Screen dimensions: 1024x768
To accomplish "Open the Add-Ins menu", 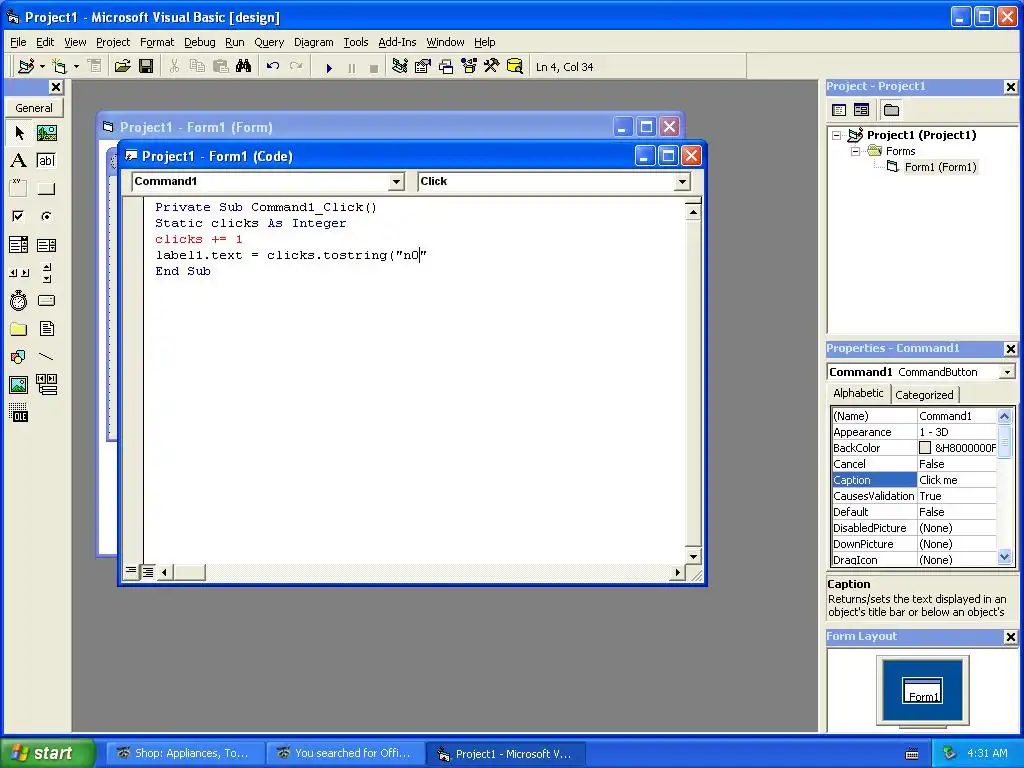I will tap(397, 42).
